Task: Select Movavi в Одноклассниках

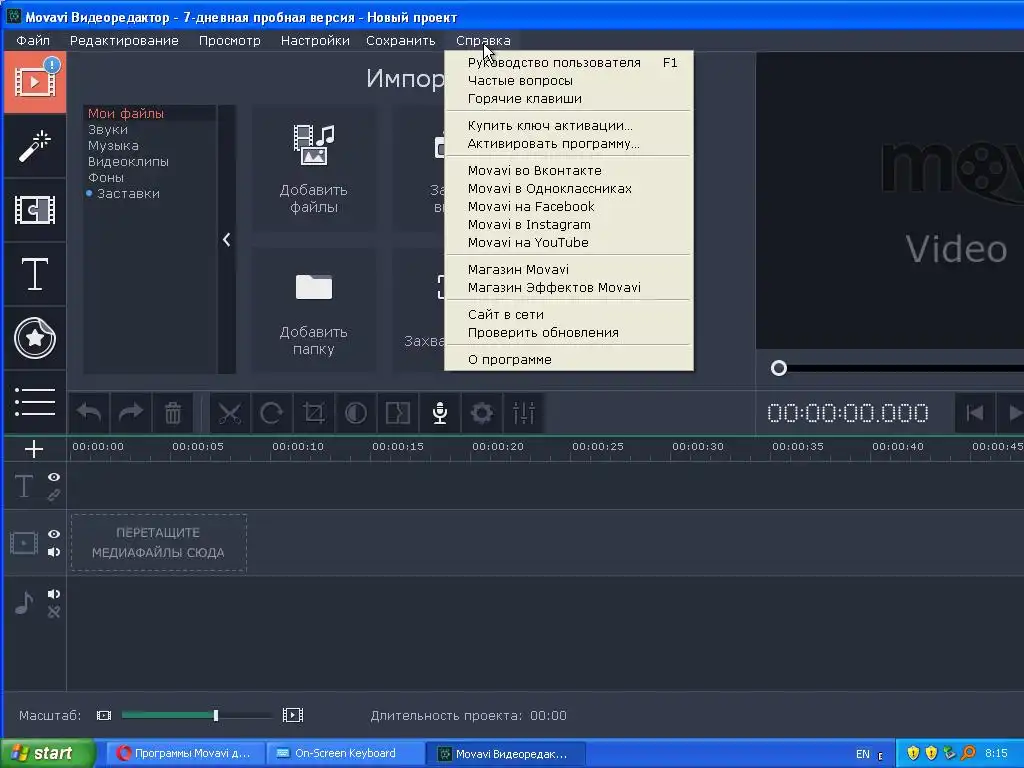Action: click(569, 189)
